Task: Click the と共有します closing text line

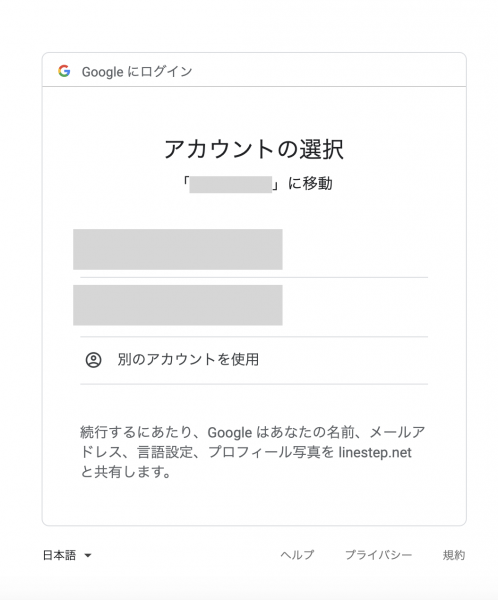Action: (x=126, y=472)
